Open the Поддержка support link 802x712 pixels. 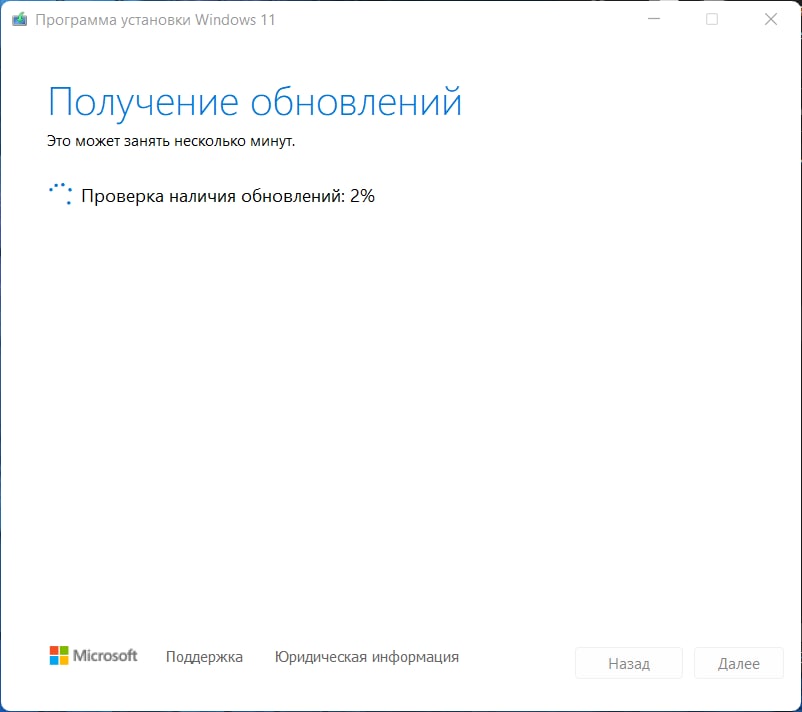click(x=204, y=657)
